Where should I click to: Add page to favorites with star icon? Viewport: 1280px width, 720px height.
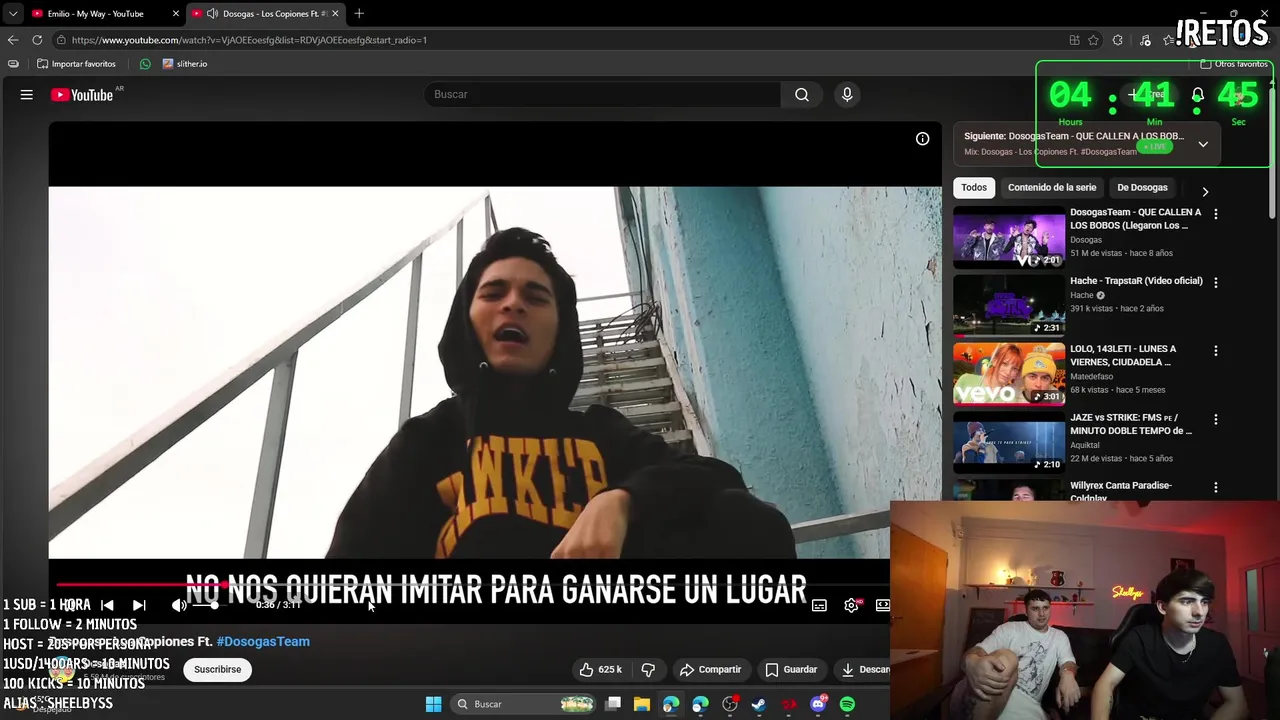coord(1094,40)
